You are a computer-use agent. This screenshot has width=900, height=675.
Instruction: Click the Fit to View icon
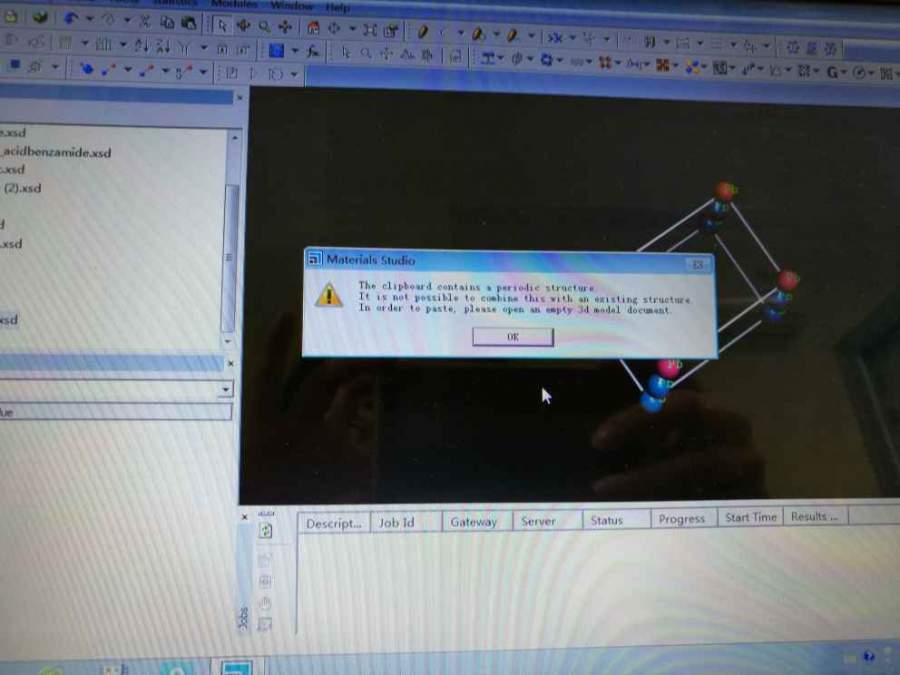(x=370, y=30)
